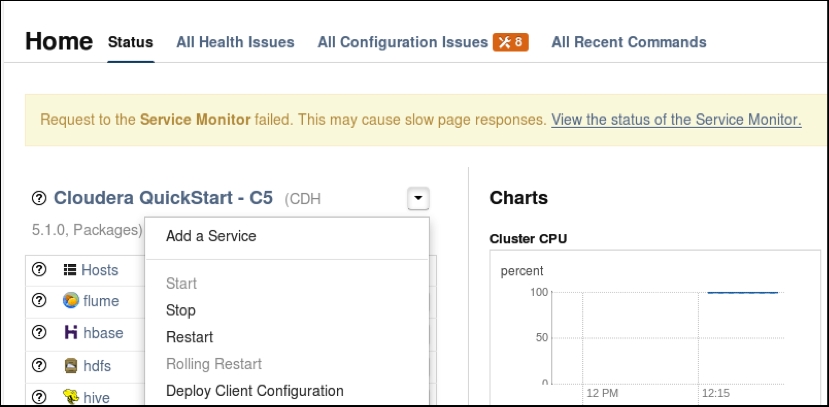The height and width of the screenshot is (407, 829).
Task: Click the status icon beside hbase
Action: (x=39, y=332)
